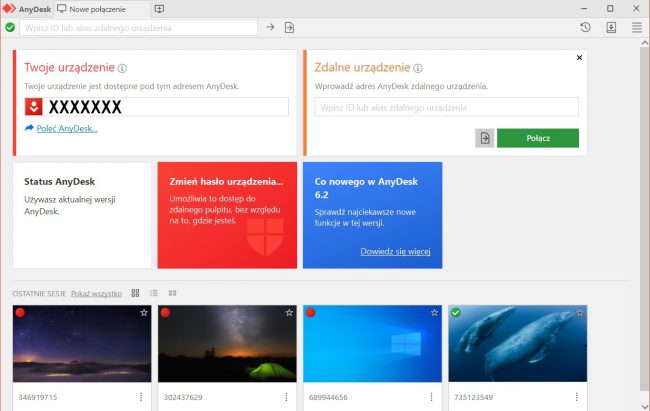Click the connect arrow beside top address bar

[x=270, y=27]
